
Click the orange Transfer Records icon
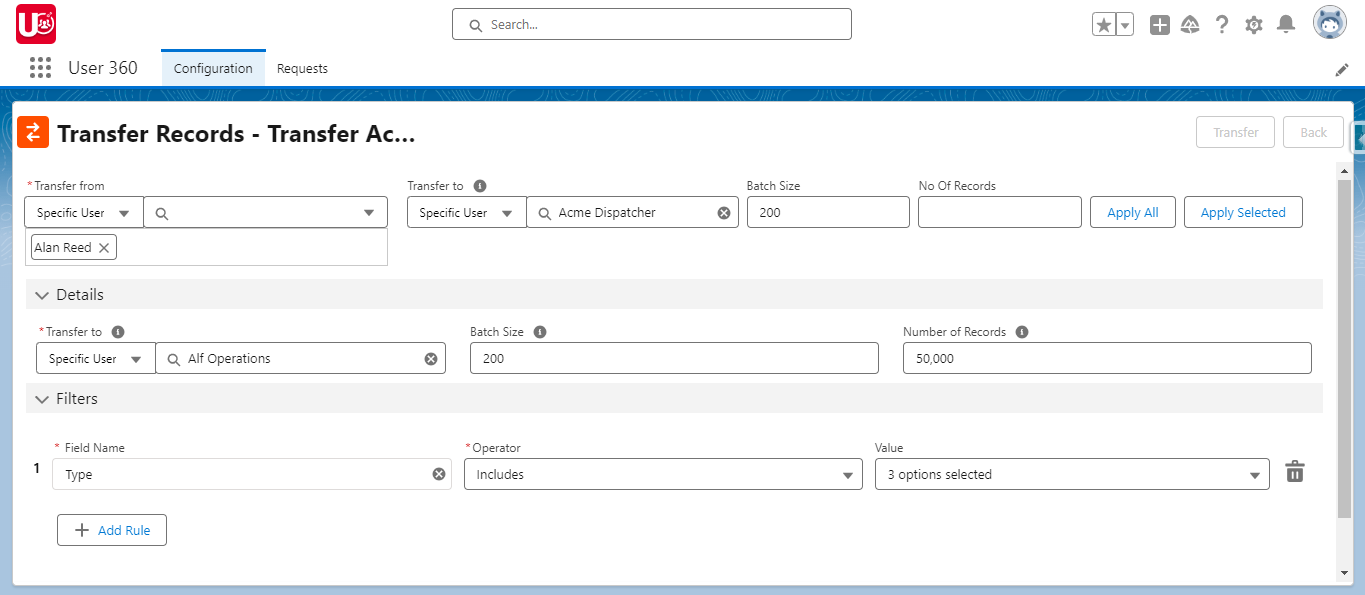pyautogui.click(x=33, y=132)
